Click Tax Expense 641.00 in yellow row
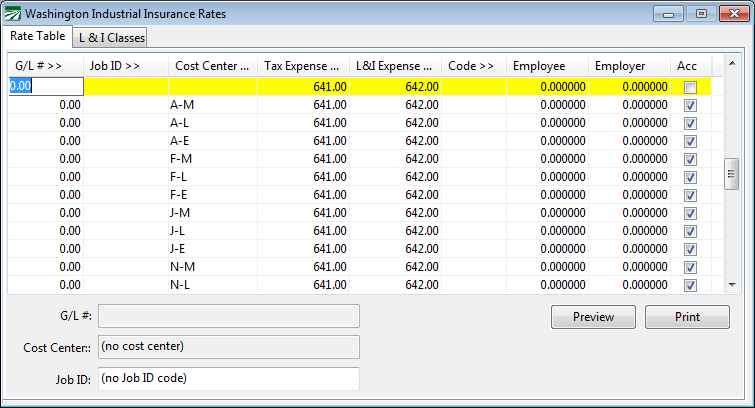 click(303, 87)
